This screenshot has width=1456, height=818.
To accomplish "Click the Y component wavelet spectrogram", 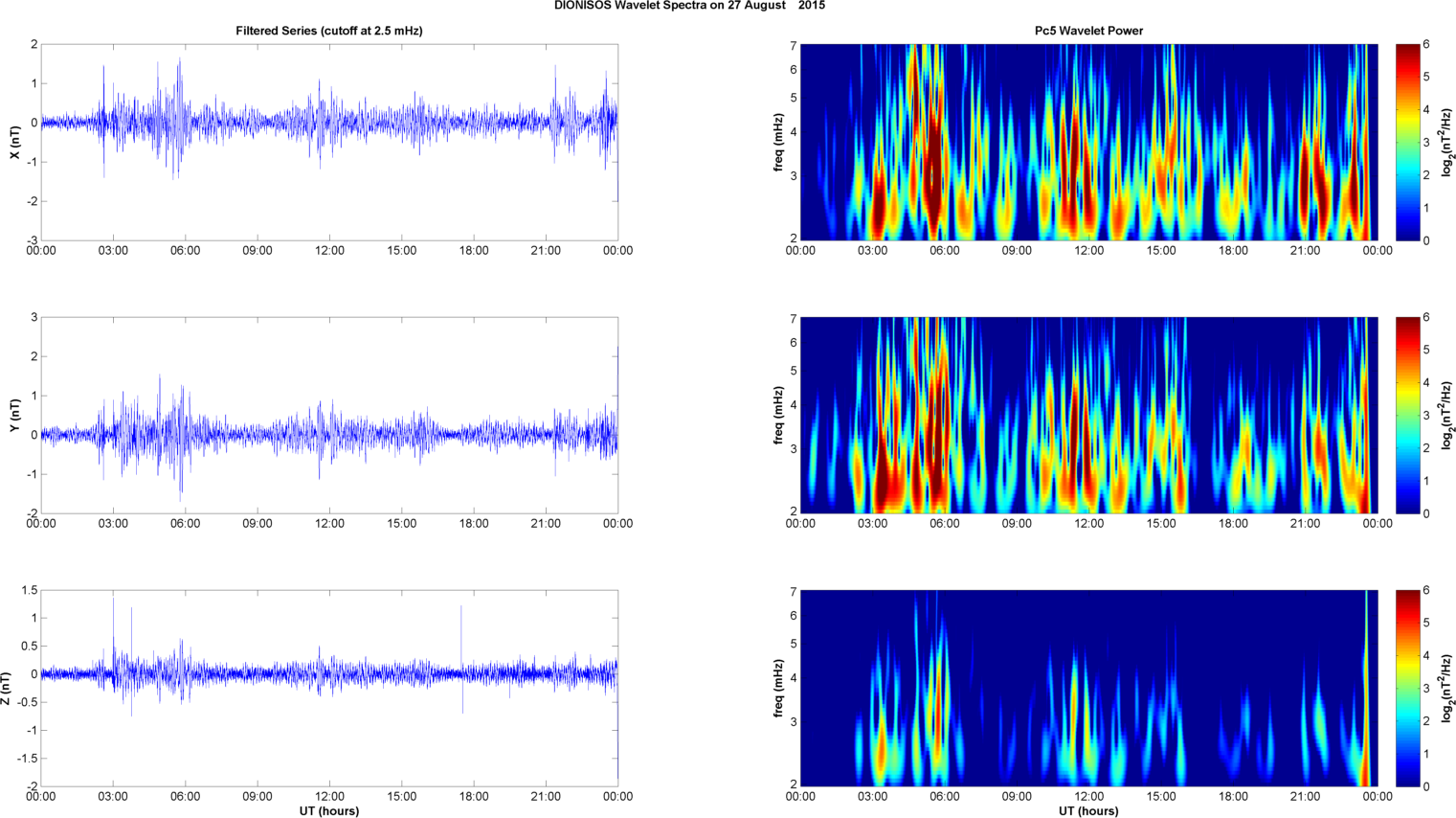I will pos(1088,415).
